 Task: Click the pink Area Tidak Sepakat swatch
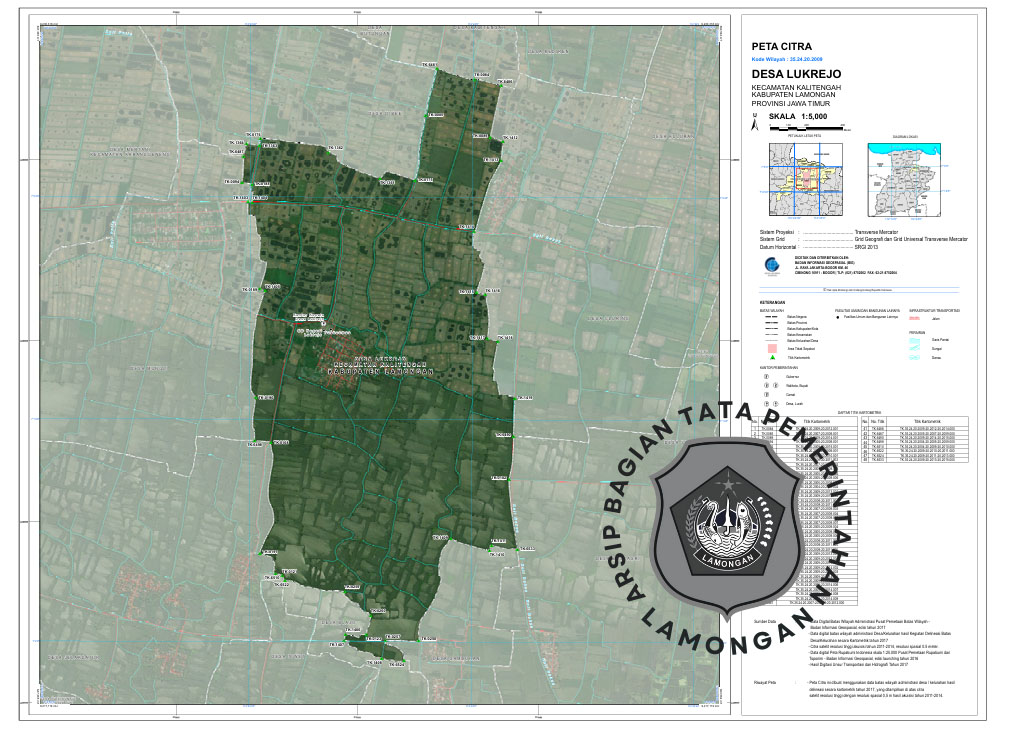pyautogui.click(x=772, y=347)
